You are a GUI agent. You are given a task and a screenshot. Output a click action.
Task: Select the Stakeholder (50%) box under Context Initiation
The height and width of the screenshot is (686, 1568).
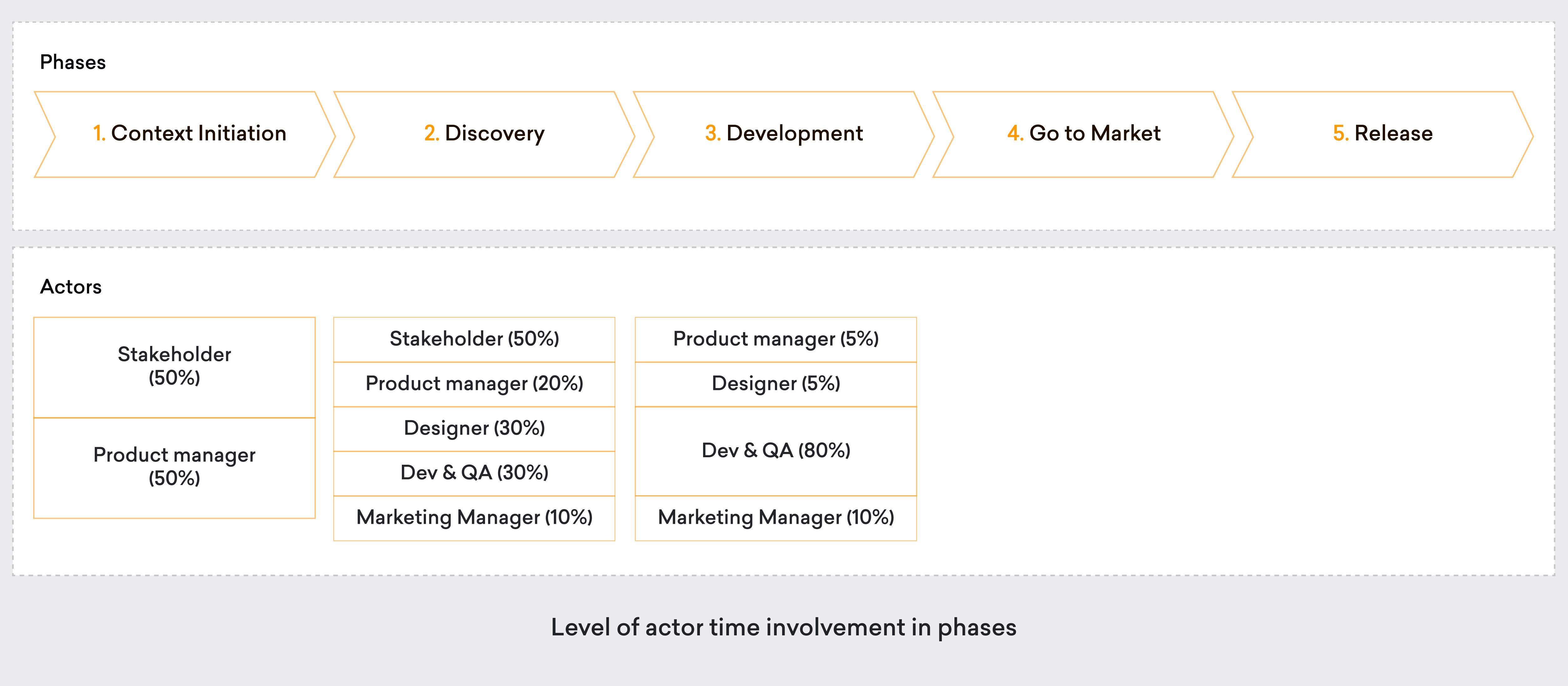pyautogui.click(x=174, y=367)
